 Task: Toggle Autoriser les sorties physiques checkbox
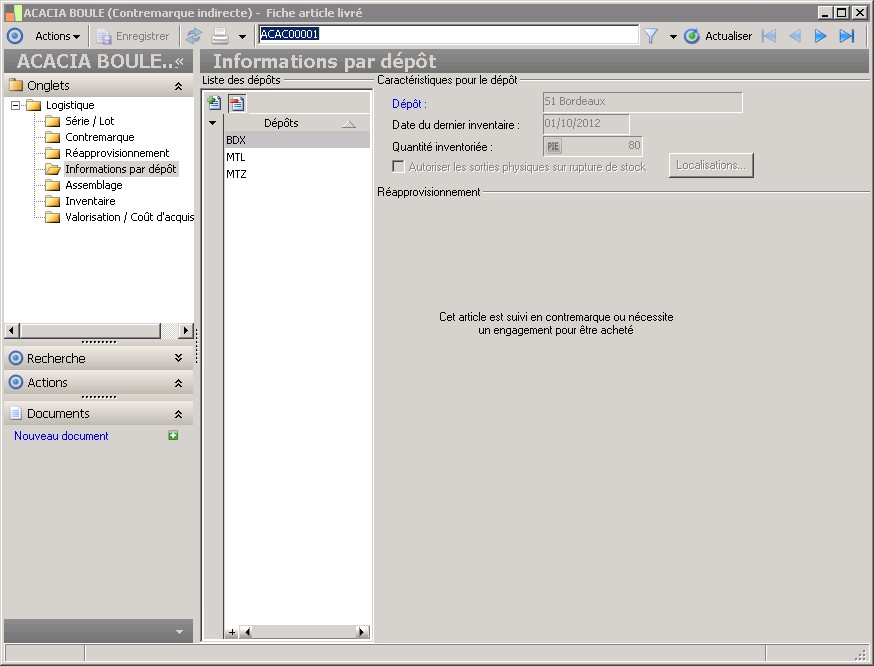click(399, 167)
